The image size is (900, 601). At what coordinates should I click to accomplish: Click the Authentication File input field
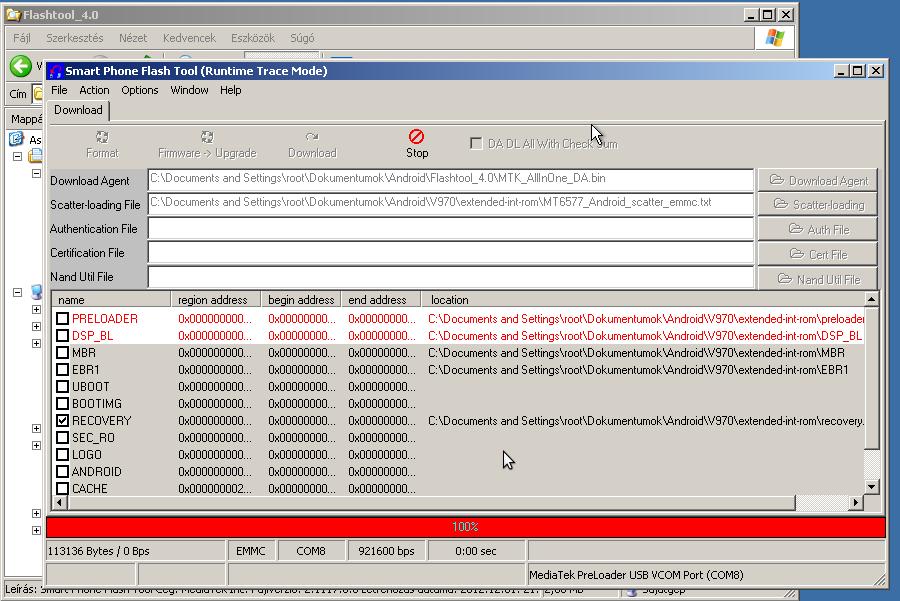point(451,228)
